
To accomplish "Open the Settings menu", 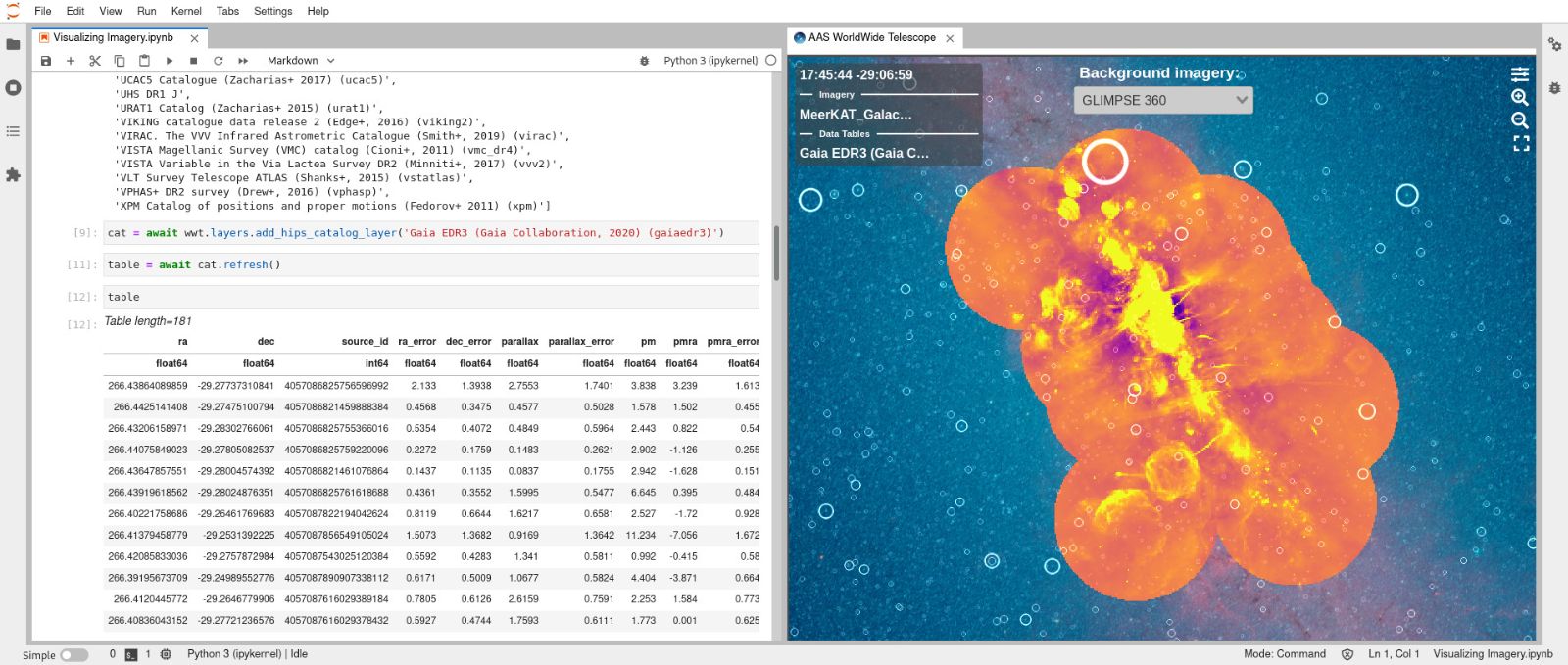I will pos(272,11).
